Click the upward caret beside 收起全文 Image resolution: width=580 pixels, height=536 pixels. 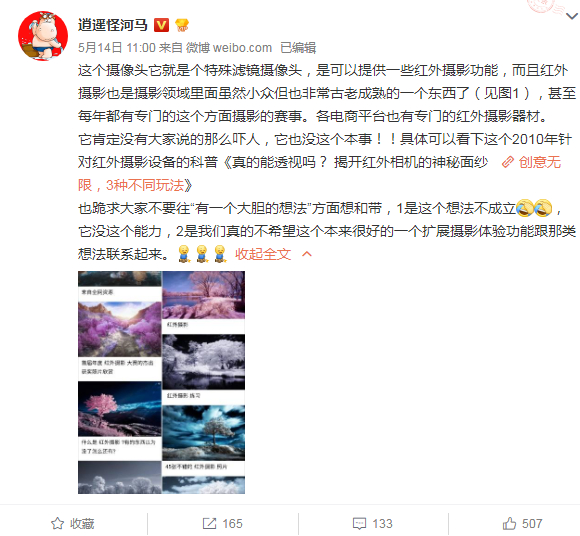[307, 254]
